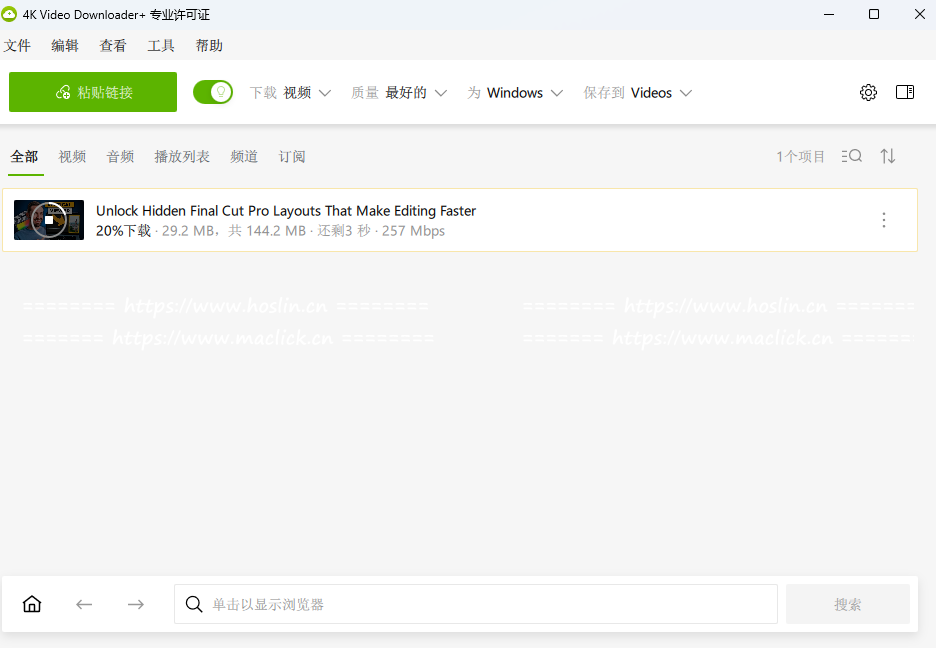
Task: Maximize the 4K Video Downloader+ window
Action: click(x=874, y=14)
